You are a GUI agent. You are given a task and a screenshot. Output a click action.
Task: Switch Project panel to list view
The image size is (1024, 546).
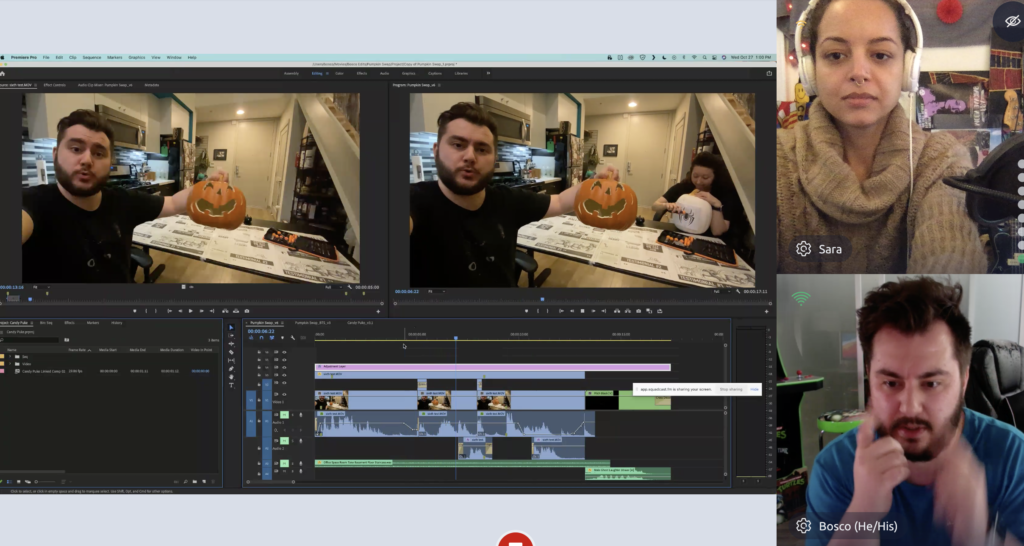pos(8,482)
